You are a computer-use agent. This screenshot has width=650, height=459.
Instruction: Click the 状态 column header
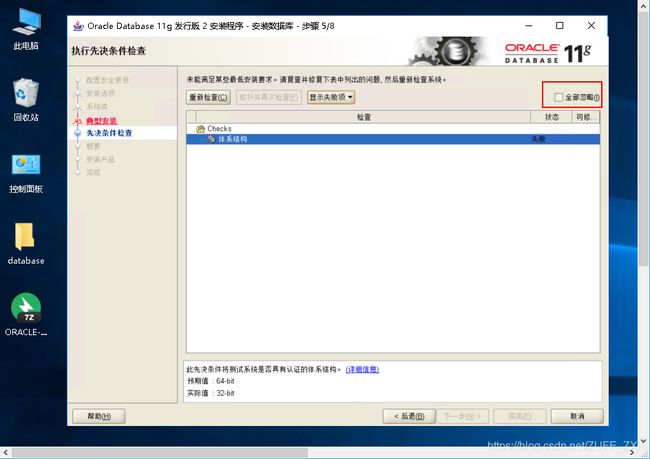coord(551,117)
